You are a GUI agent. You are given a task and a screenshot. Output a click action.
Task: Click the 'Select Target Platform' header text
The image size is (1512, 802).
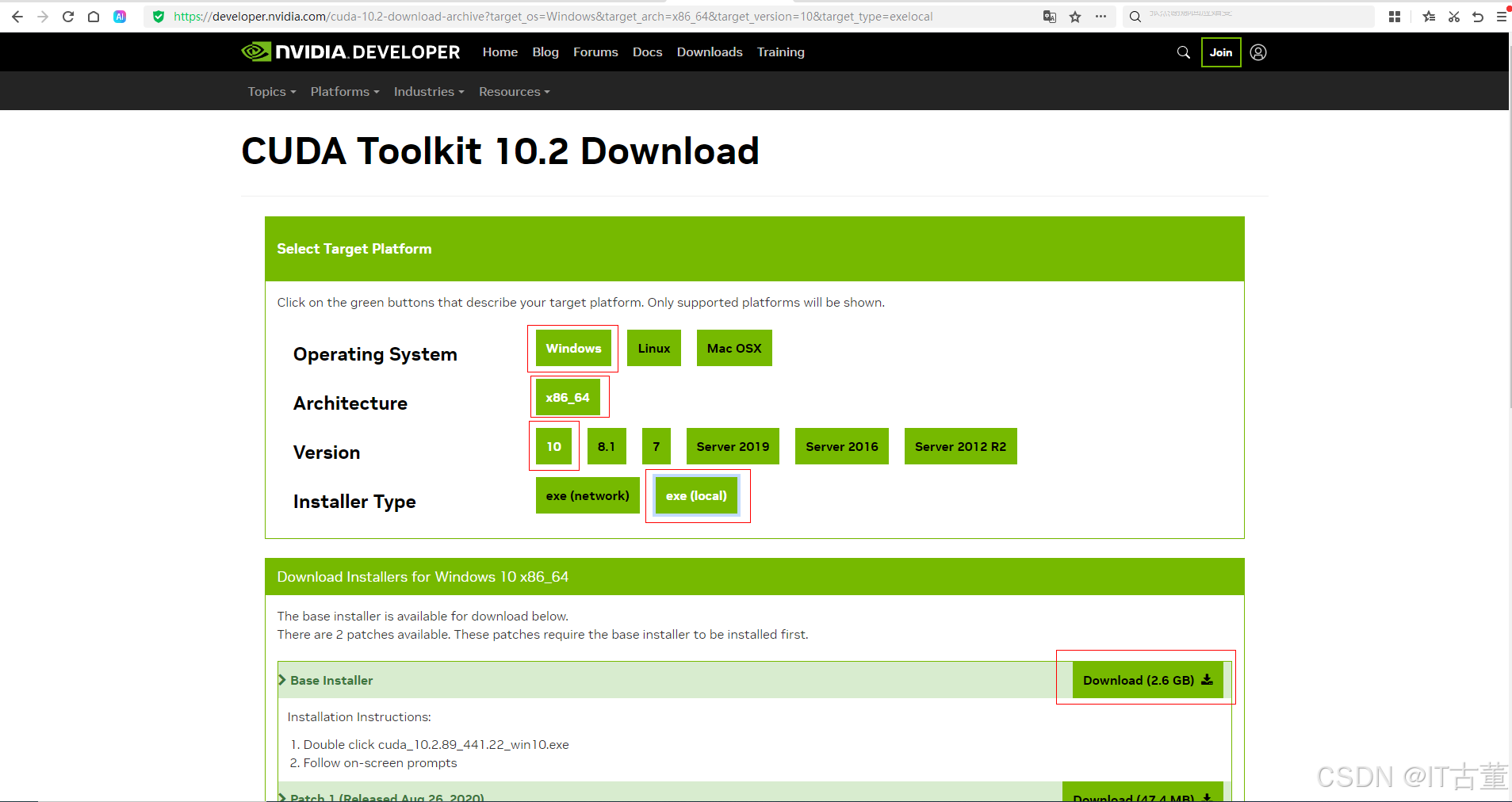click(354, 249)
